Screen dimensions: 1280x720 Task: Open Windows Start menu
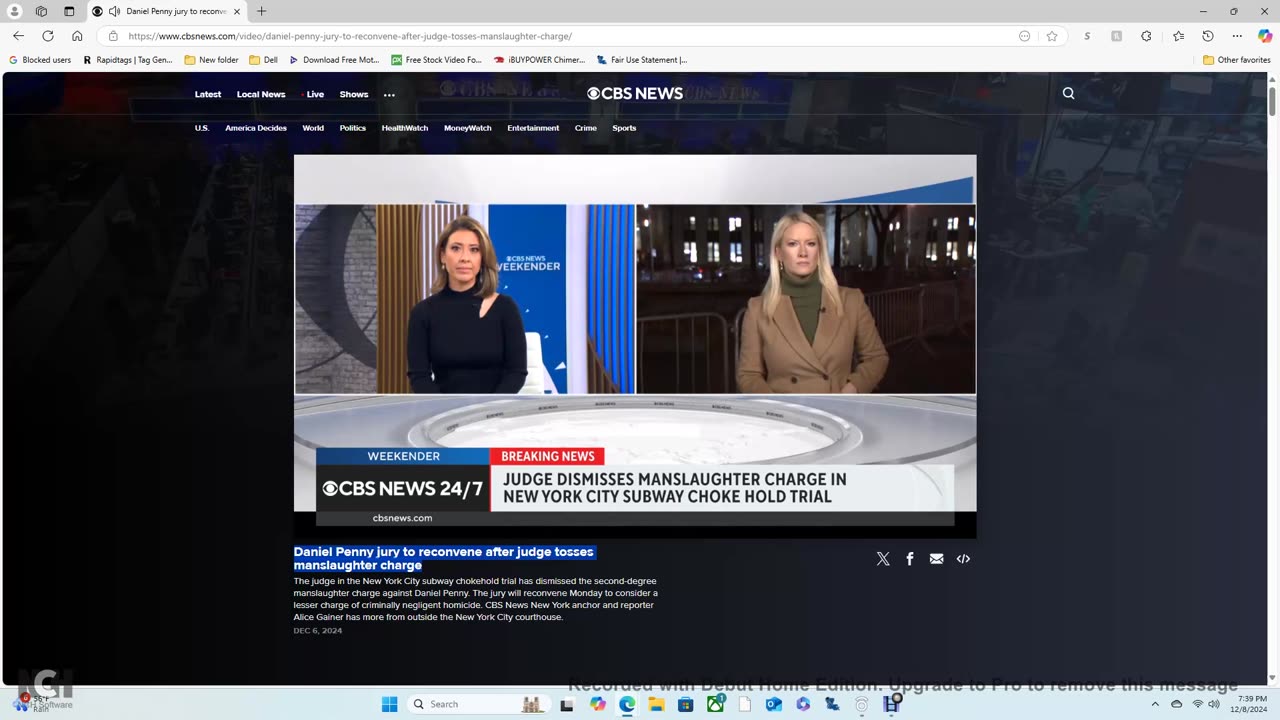point(389,704)
